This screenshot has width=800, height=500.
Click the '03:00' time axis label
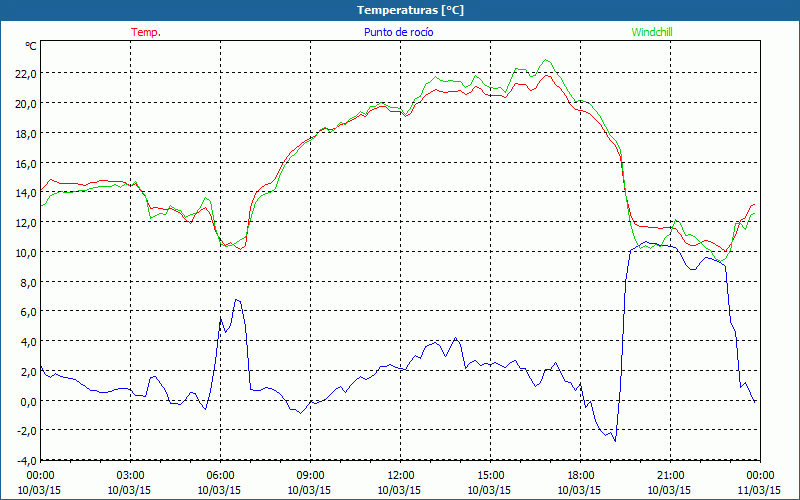[x=130, y=476]
